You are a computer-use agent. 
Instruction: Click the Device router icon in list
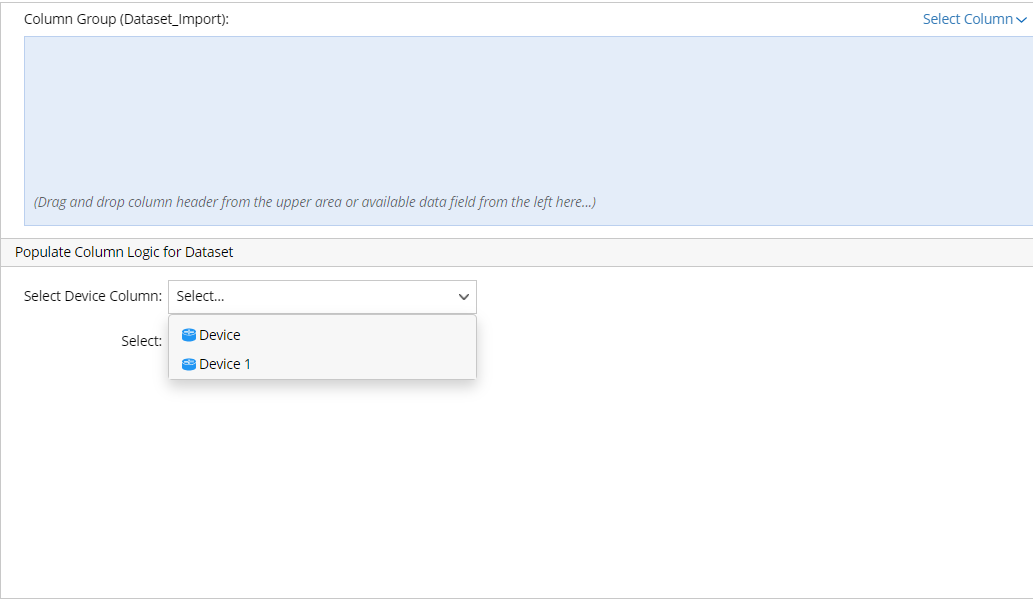pos(189,335)
